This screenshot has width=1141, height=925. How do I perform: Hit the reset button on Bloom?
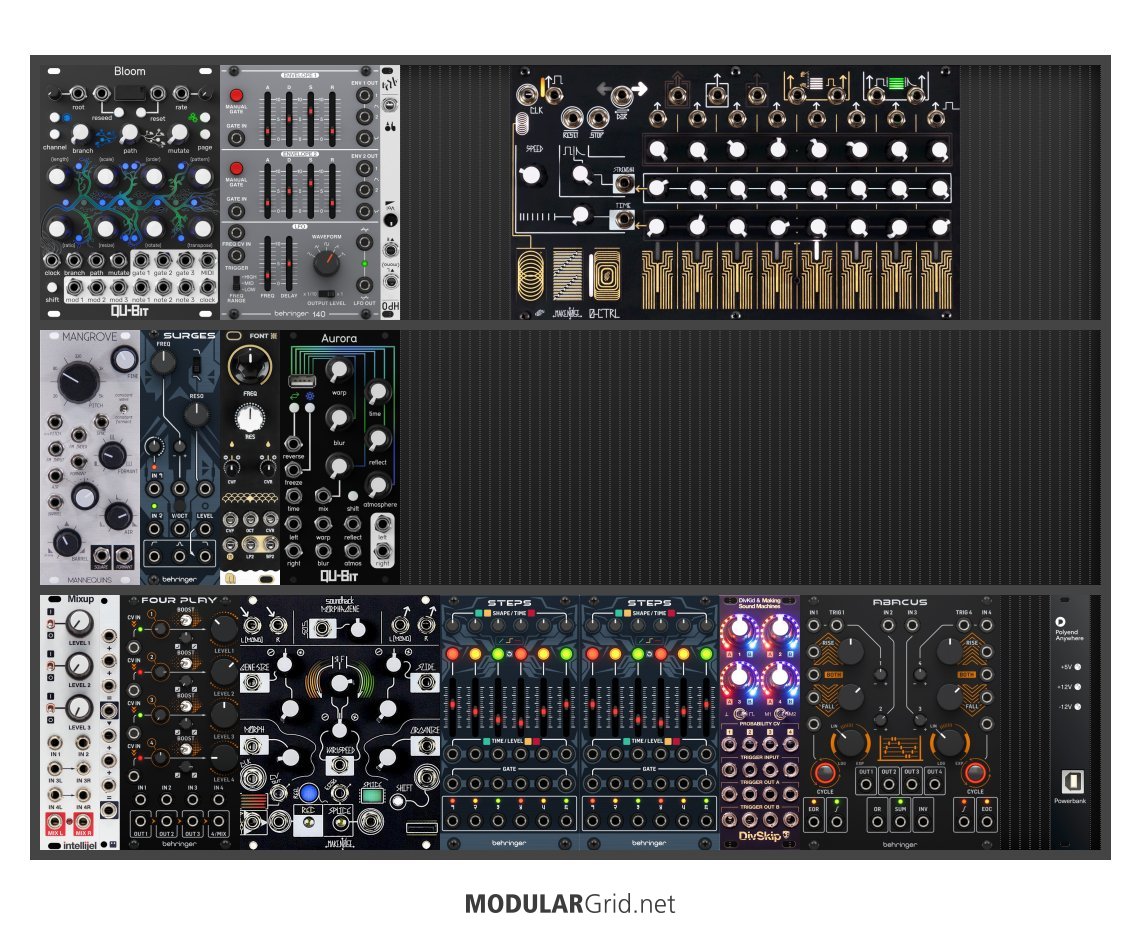coord(140,113)
